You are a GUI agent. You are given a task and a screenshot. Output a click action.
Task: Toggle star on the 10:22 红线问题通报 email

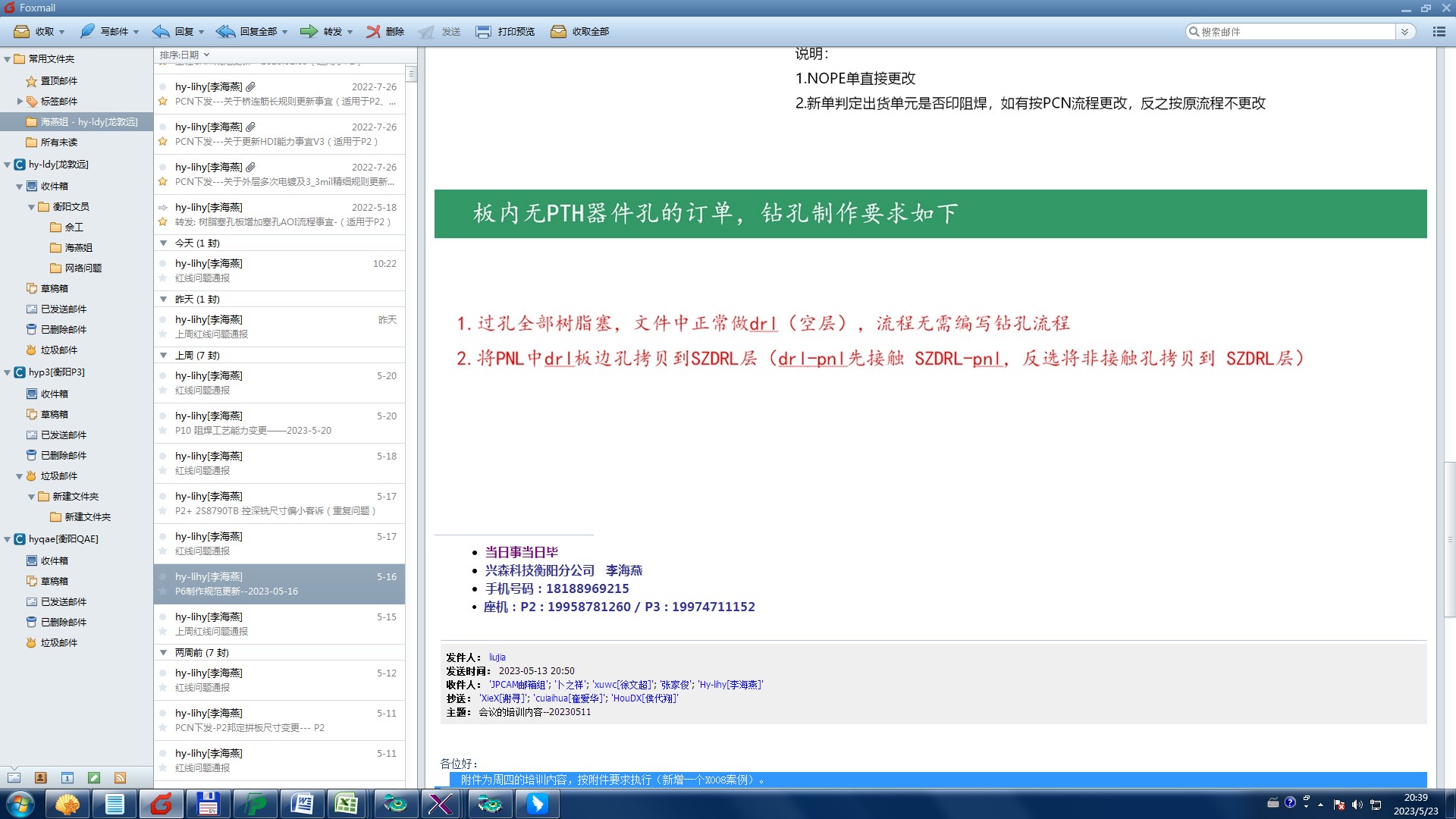coord(162,278)
